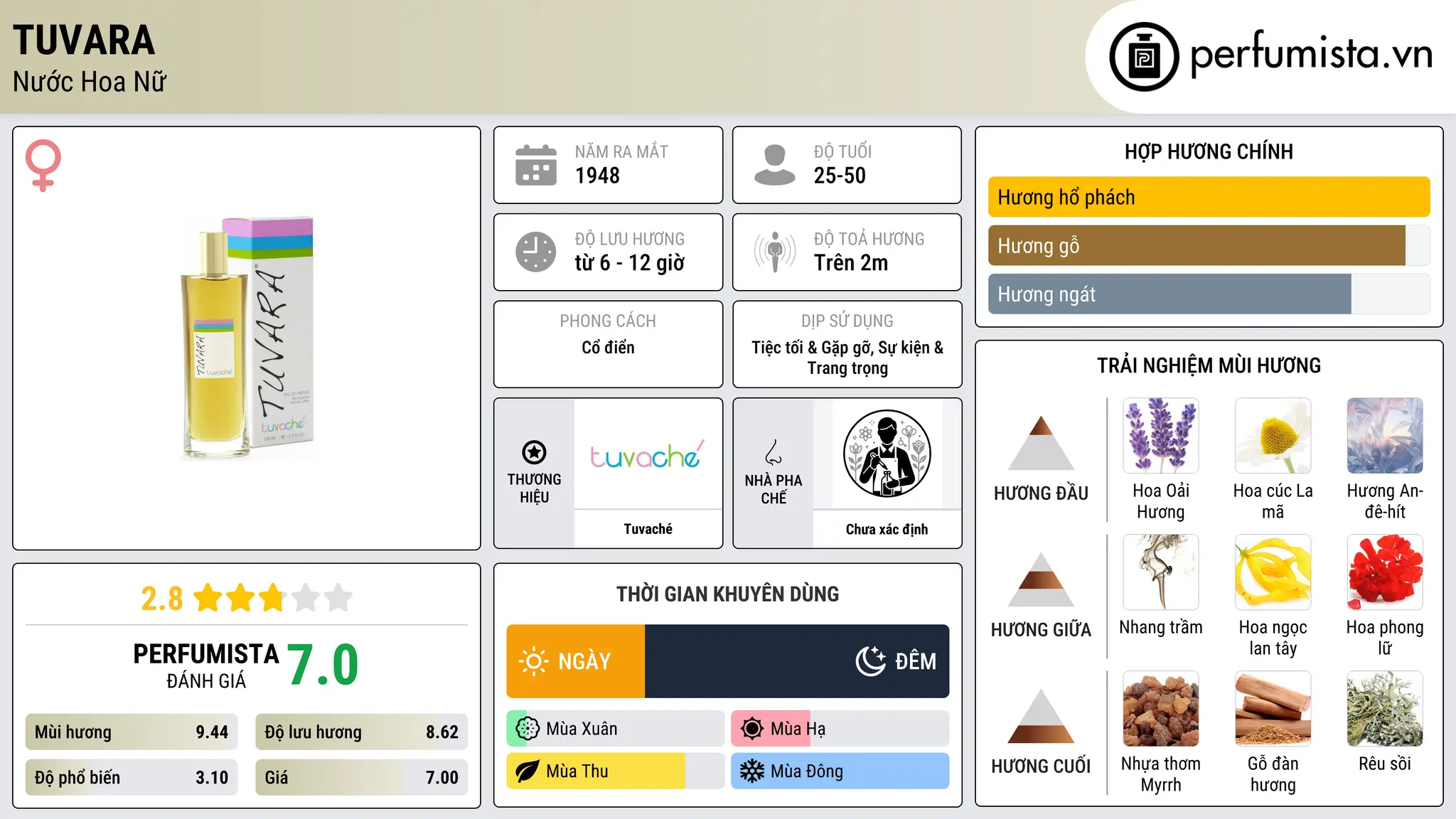Open the Hoa cúc La mã chamomile thumbnail
The width and height of the screenshot is (1456, 819).
click(x=1273, y=436)
